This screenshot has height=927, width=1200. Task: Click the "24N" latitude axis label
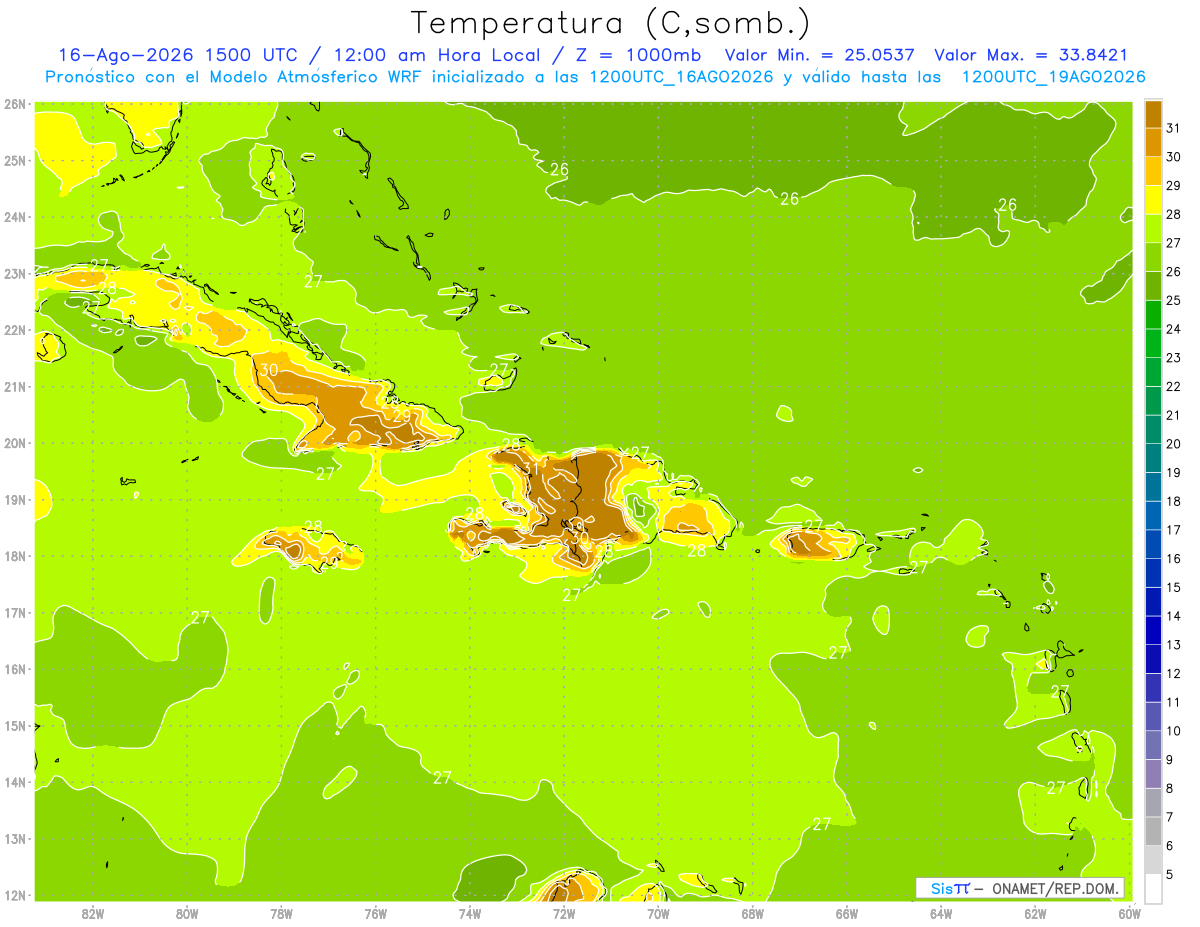pyautogui.click(x=14, y=217)
